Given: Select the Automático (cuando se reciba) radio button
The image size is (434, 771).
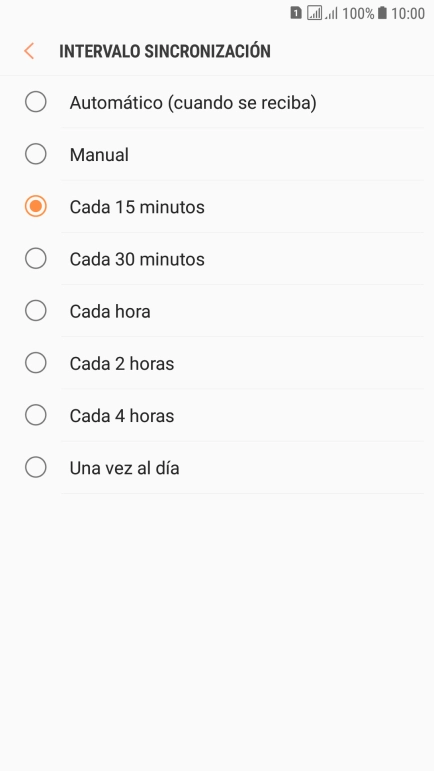Looking at the screenshot, I should [x=36, y=102].
